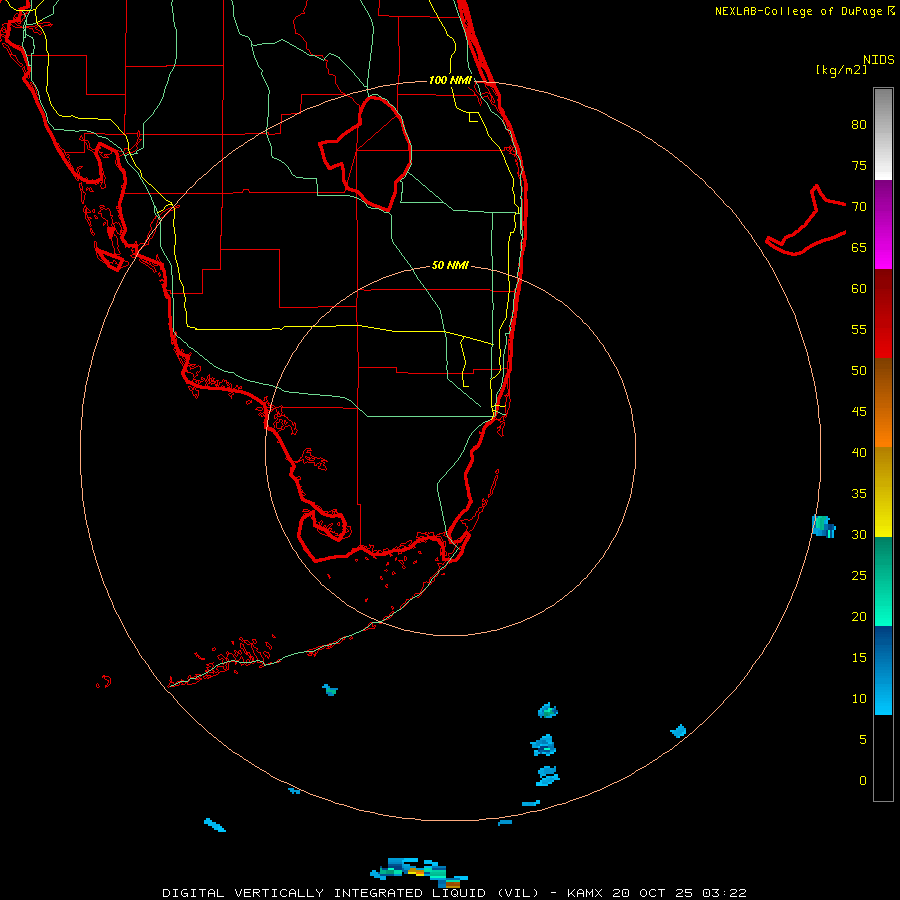
Task: Click the 10 value on the scale
Action: (x=859, y=699)
